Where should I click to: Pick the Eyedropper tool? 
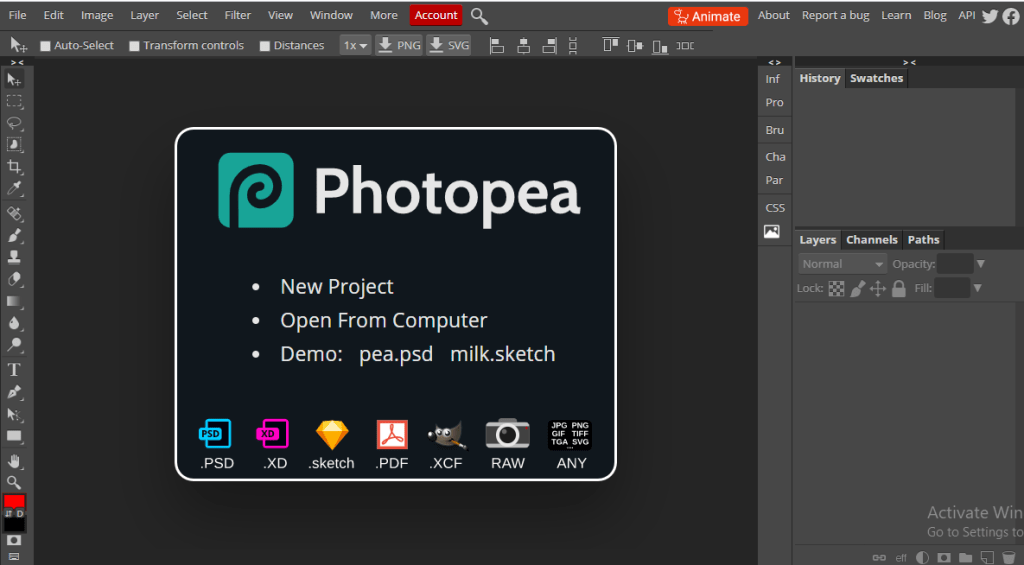tap(15, 189)
